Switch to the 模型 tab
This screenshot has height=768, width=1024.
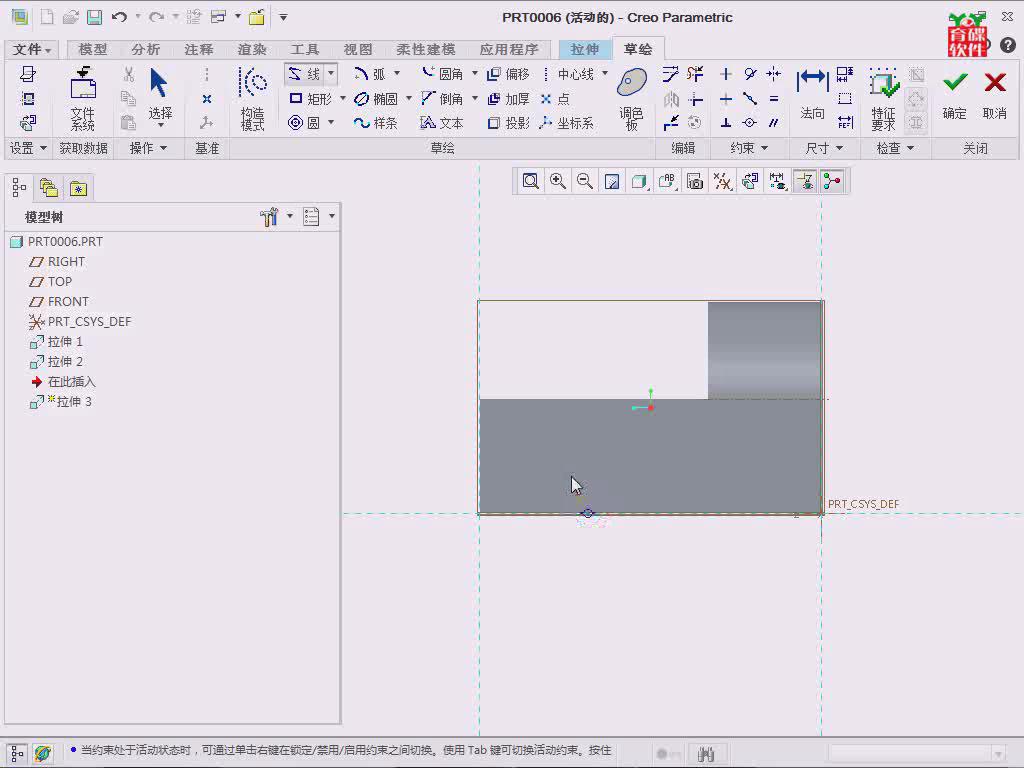(93, 49)
